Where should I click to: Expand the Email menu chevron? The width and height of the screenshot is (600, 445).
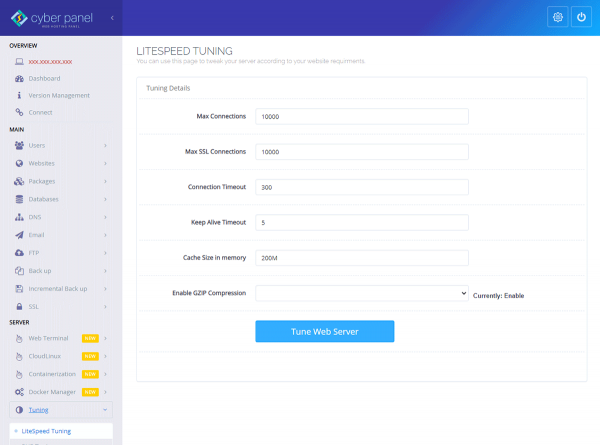[105, 235]
